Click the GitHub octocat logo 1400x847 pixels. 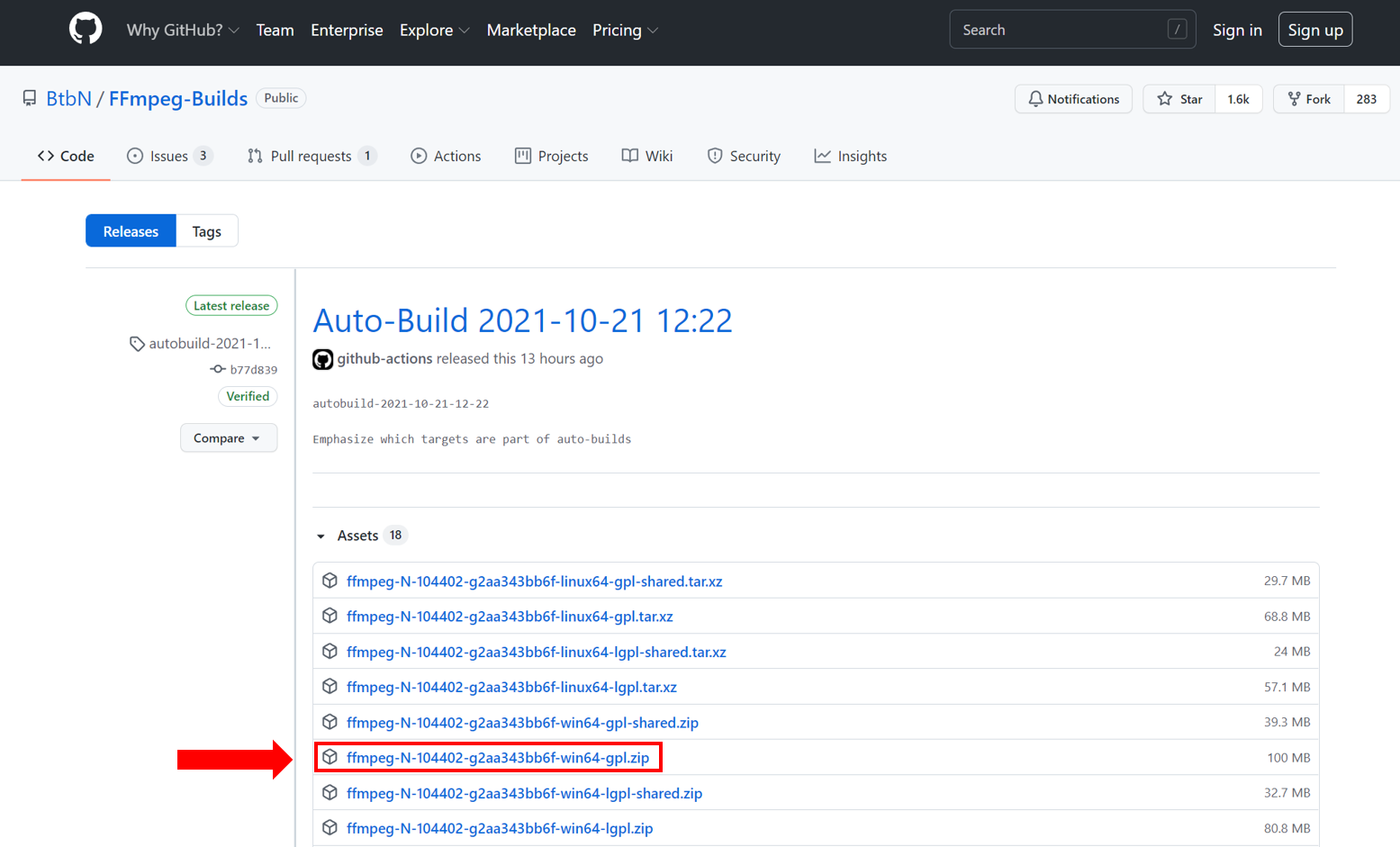click(86, 30)
